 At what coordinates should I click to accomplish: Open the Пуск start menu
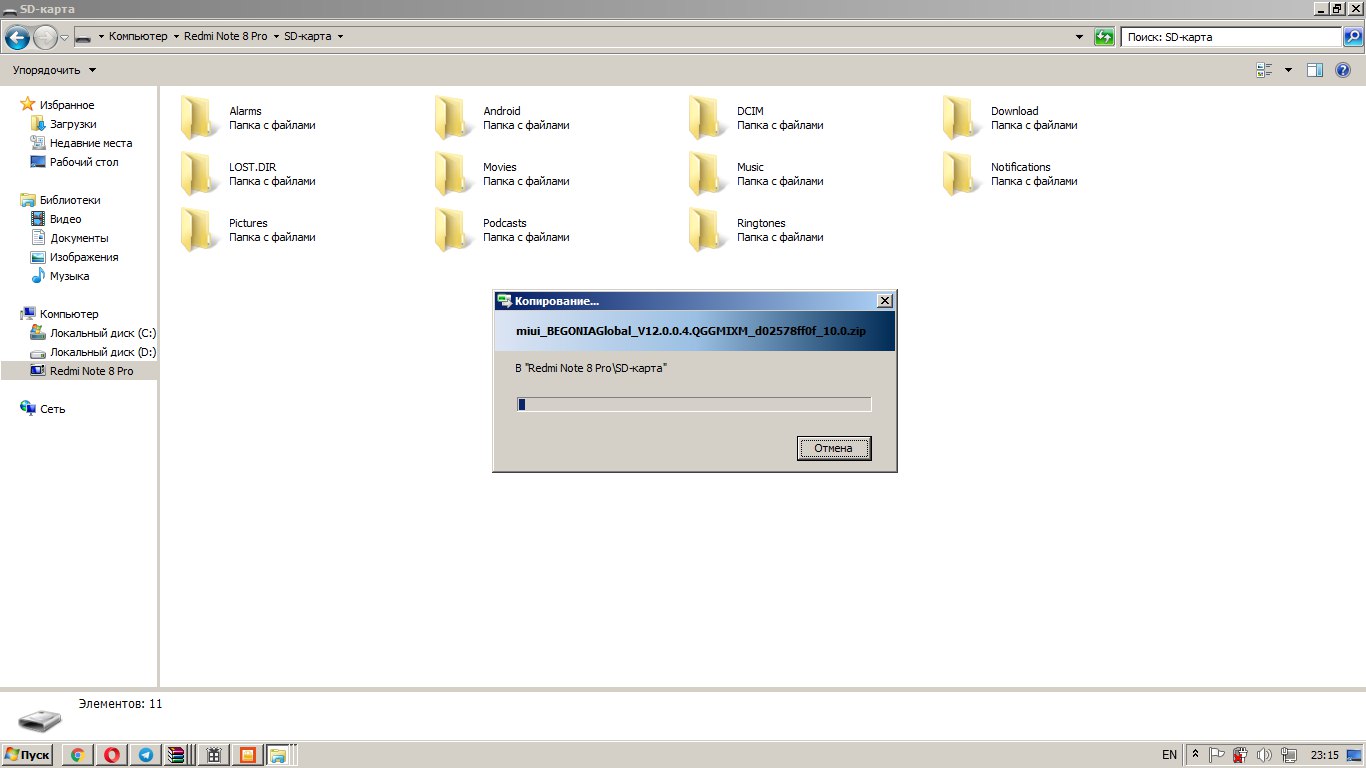coord(28,755)
